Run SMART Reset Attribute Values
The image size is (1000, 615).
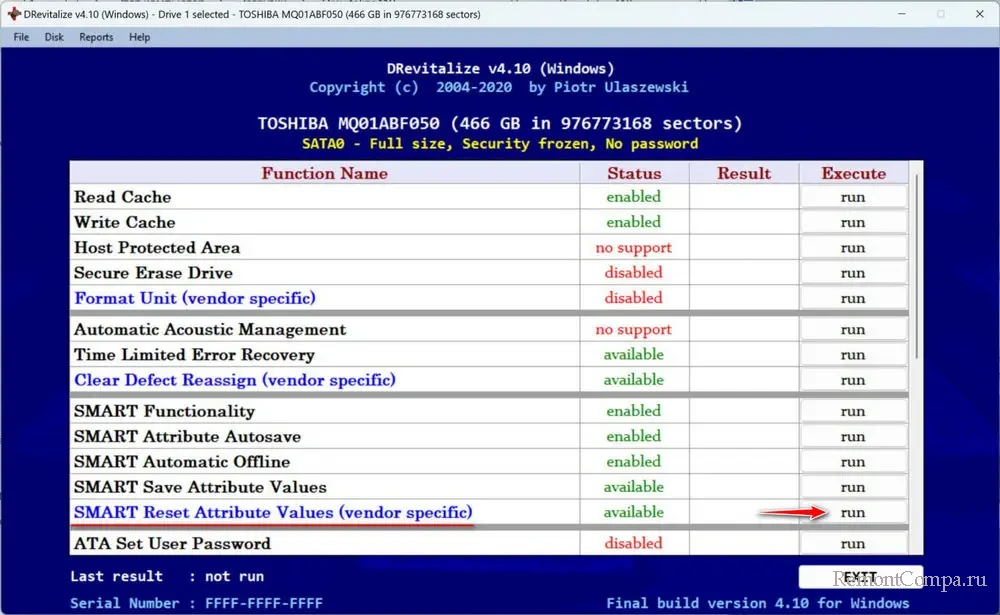coord(853,512)
